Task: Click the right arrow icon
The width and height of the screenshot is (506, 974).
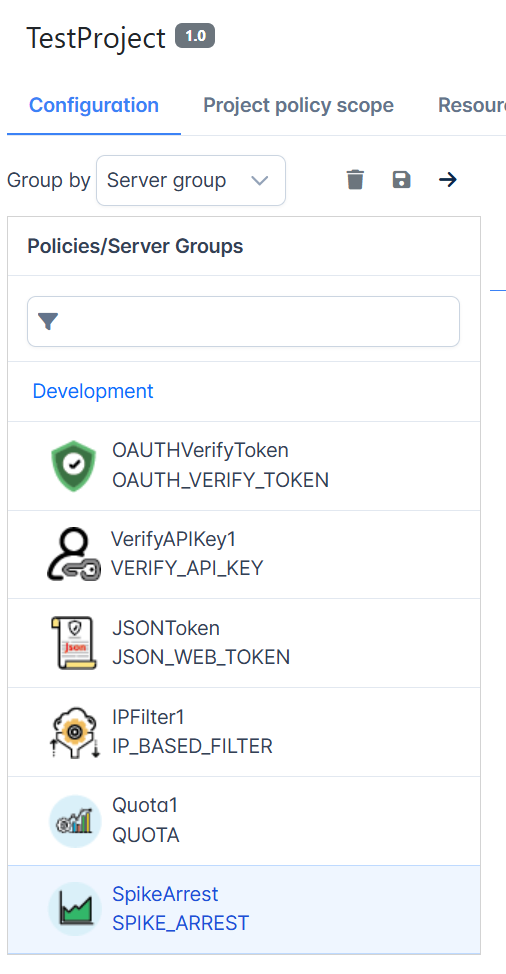Action: pyautogui.click(x=448, y=180)
